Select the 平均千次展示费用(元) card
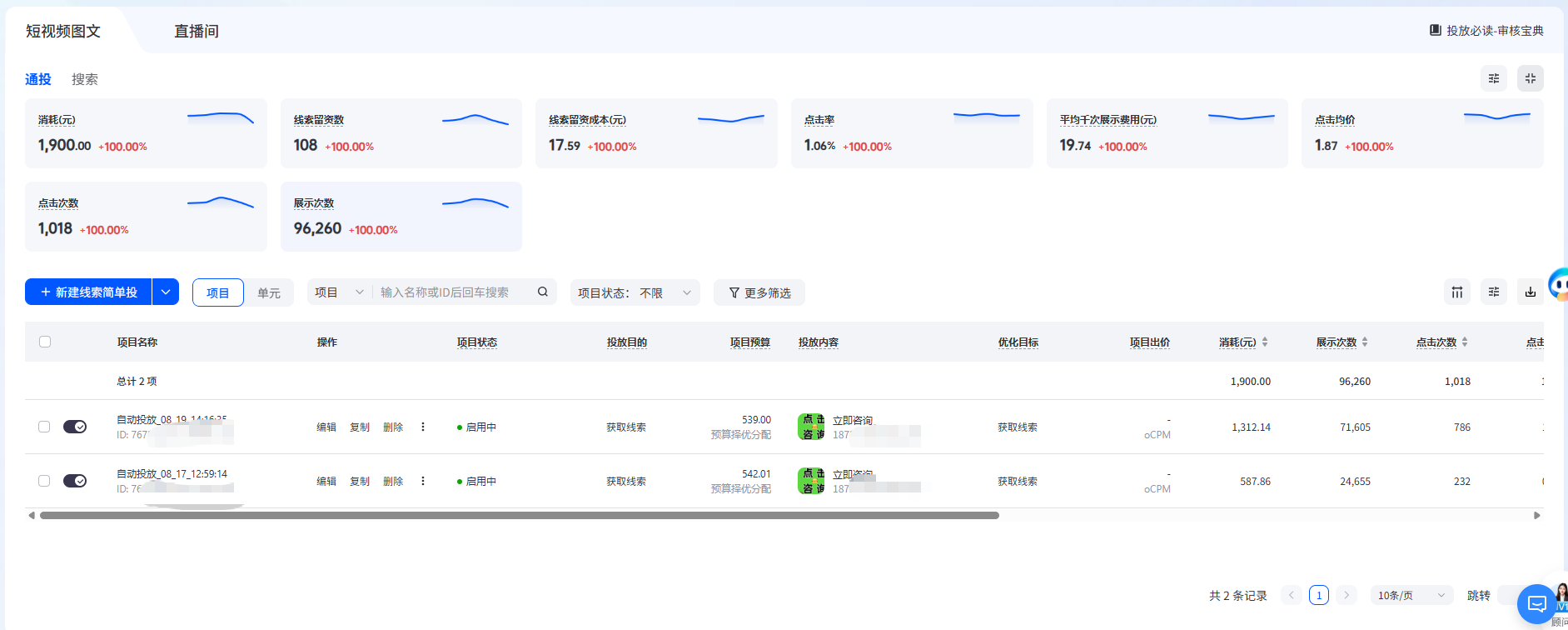This screenshot has height=630, width=1568. [1167, 133]
